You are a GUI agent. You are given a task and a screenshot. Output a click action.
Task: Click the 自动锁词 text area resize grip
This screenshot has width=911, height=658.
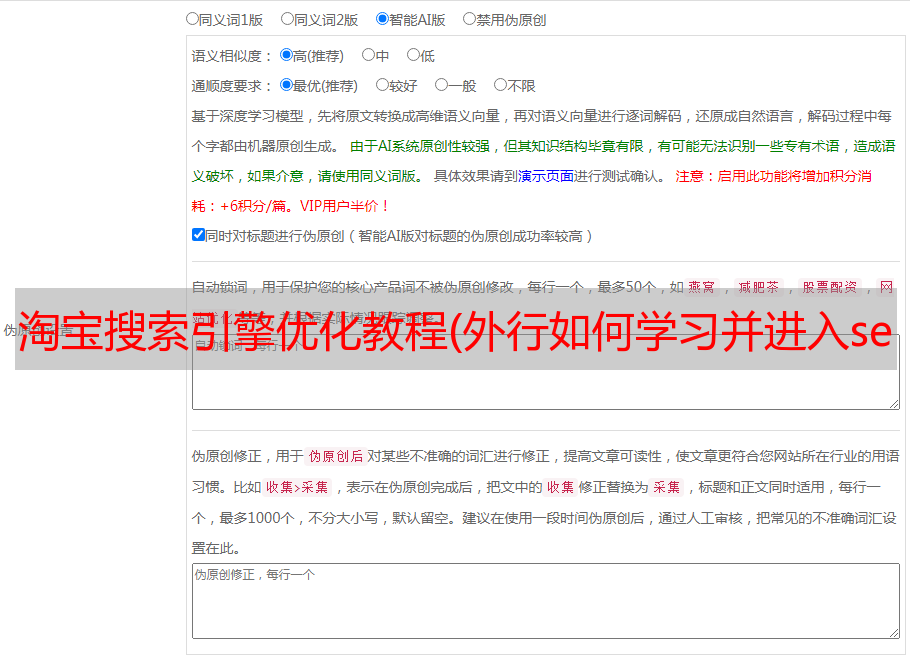[894, 404]
